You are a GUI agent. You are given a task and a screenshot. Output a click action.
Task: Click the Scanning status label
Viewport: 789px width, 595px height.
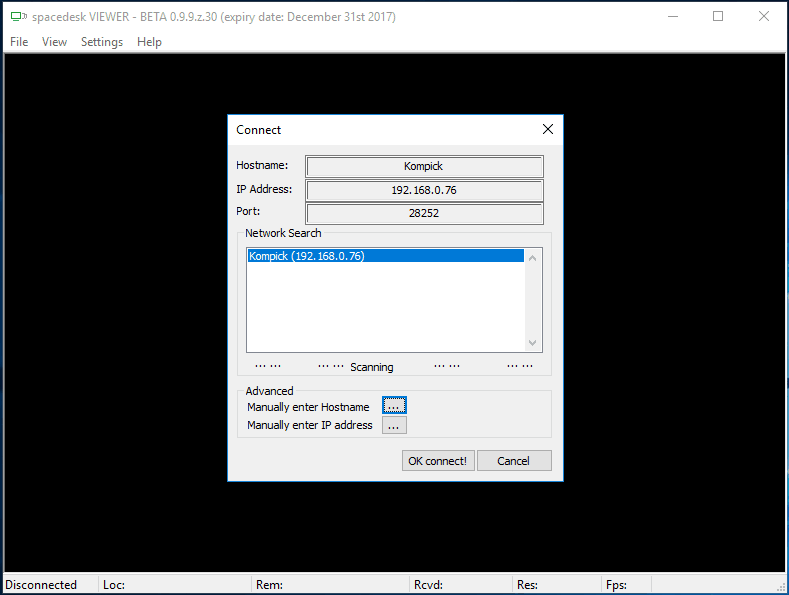(372, 367)
